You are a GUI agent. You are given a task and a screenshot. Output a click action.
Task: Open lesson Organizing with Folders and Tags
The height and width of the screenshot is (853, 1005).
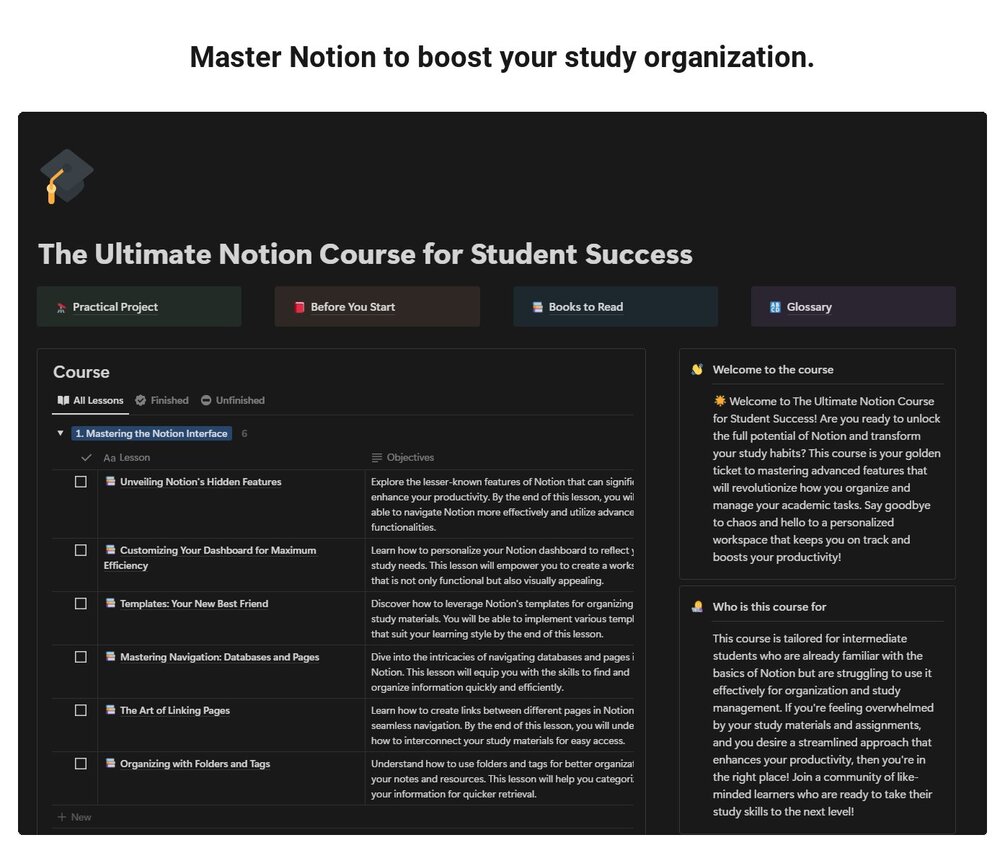pos(195,764)
